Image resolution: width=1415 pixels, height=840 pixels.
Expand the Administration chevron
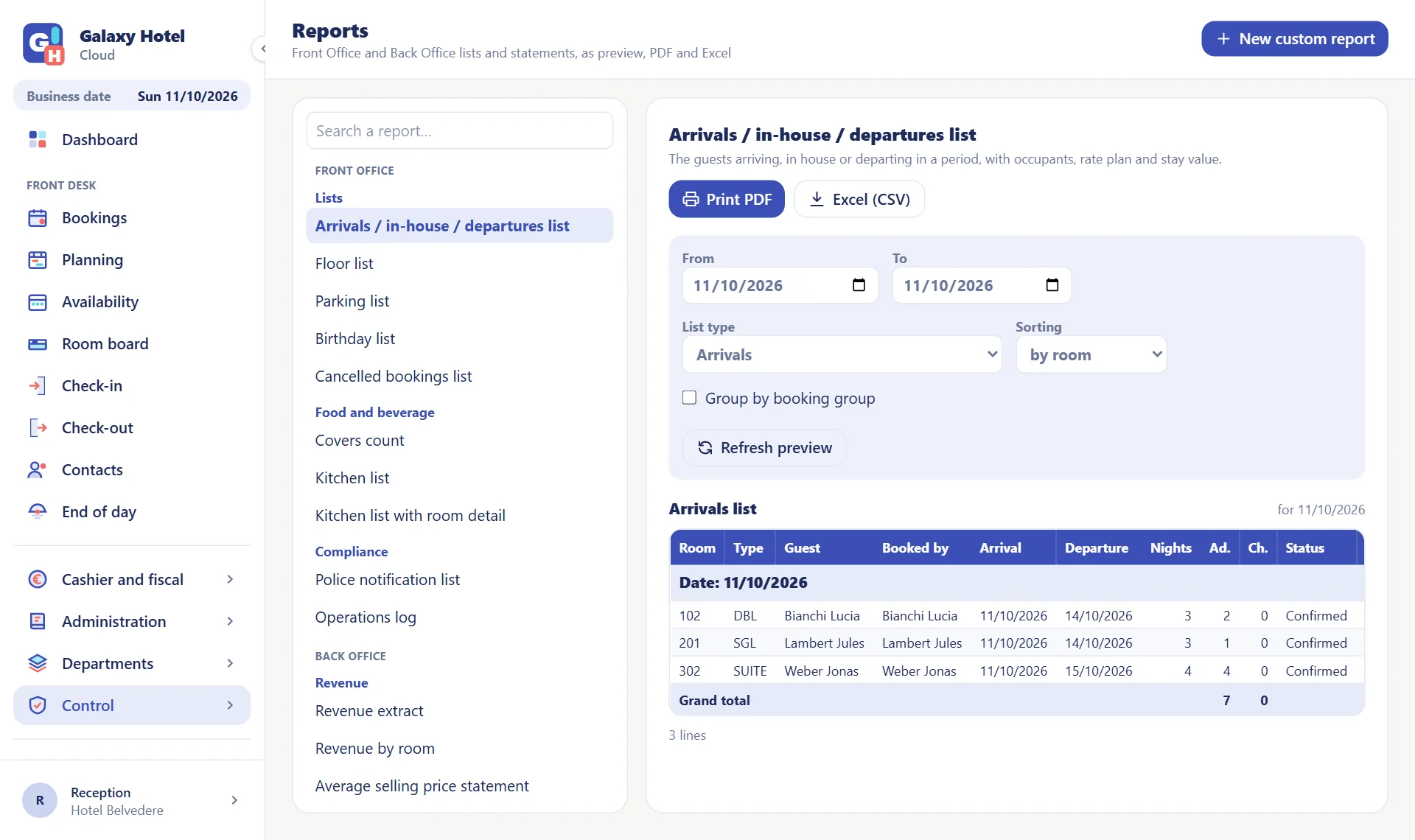tap(230, 622)
